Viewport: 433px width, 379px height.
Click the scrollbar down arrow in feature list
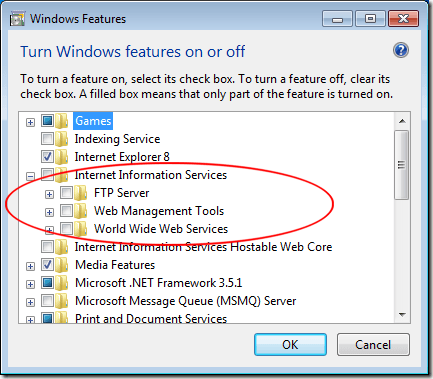402,314
